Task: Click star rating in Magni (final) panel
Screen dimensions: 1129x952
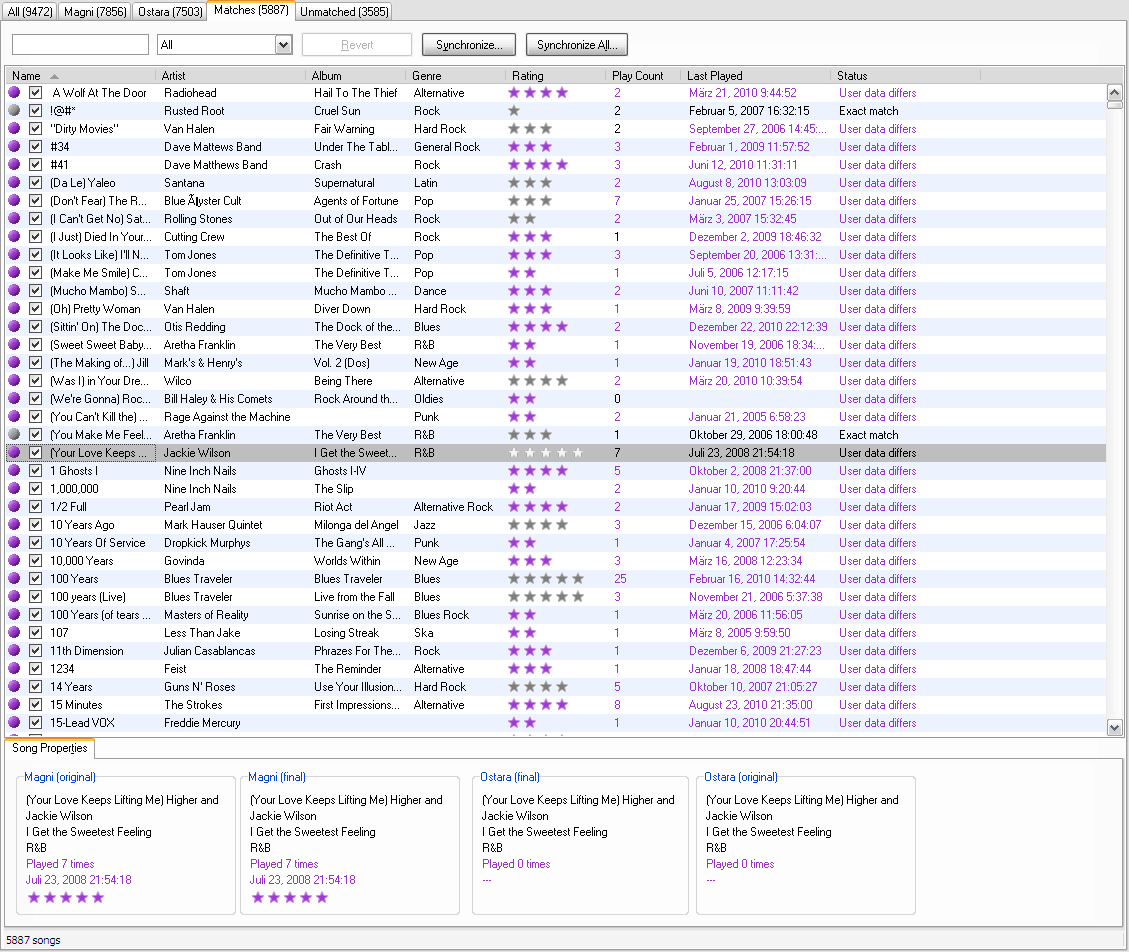Action: pyautogui.click(x=289, y=897)
